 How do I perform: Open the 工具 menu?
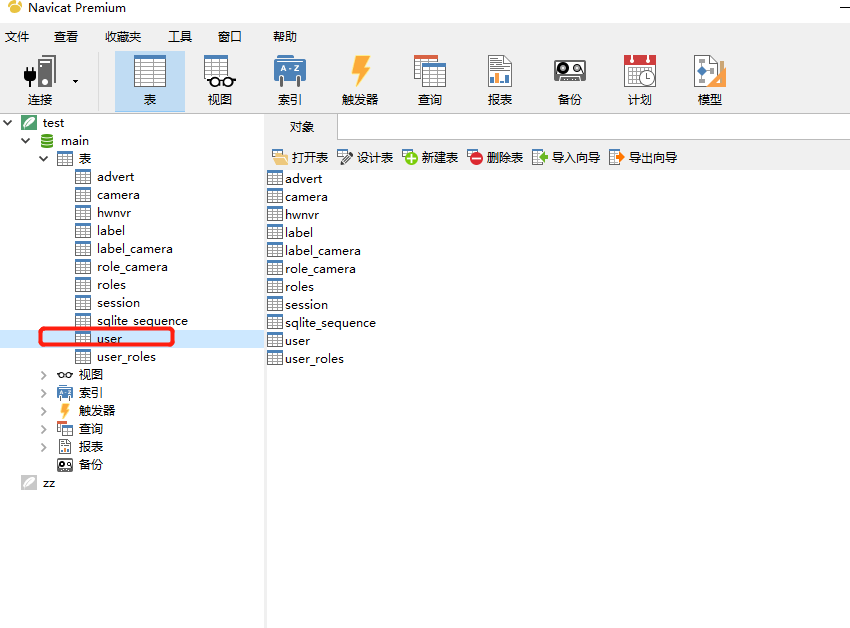(179, 36)
